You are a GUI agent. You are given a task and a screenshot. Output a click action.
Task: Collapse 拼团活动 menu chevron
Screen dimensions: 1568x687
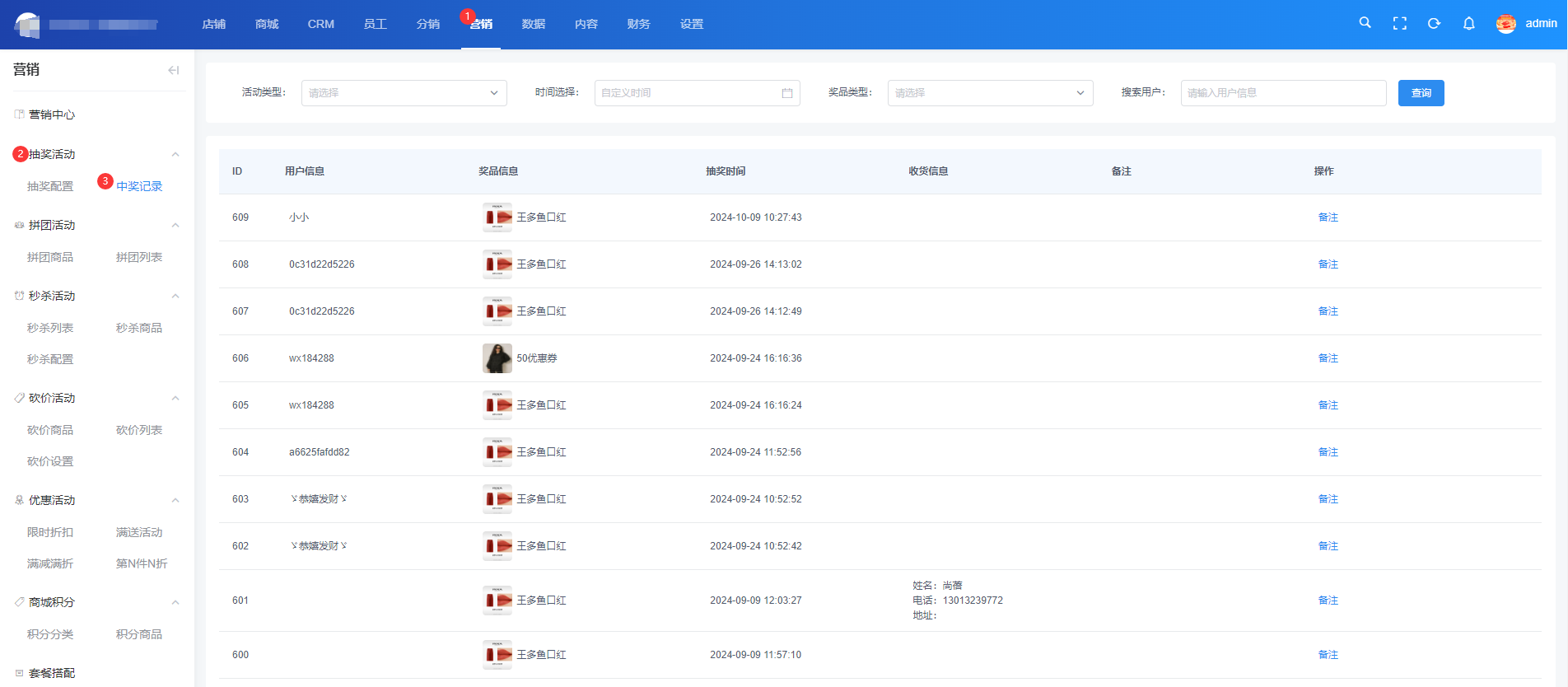click(175, 225)
